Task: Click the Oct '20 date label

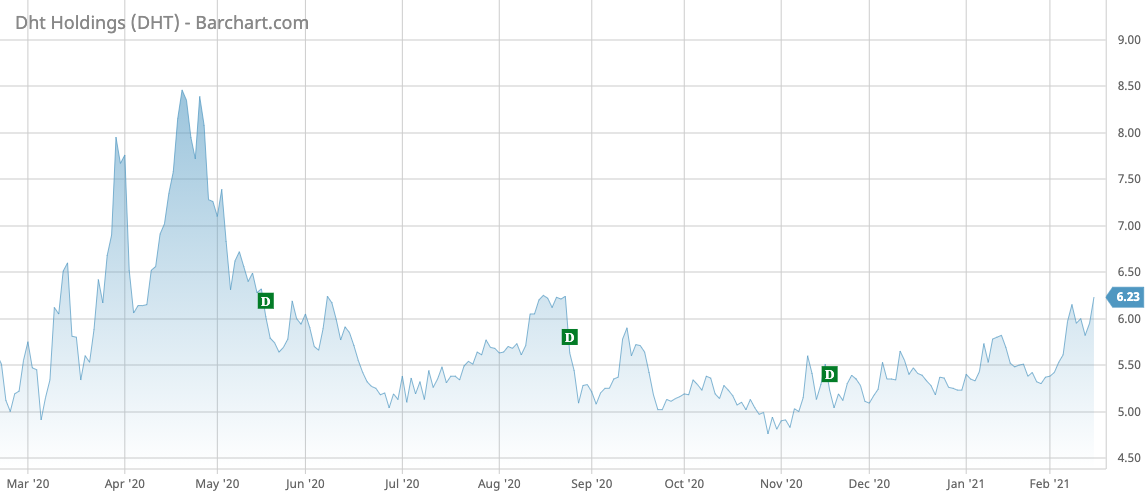Action: (684, 483)
